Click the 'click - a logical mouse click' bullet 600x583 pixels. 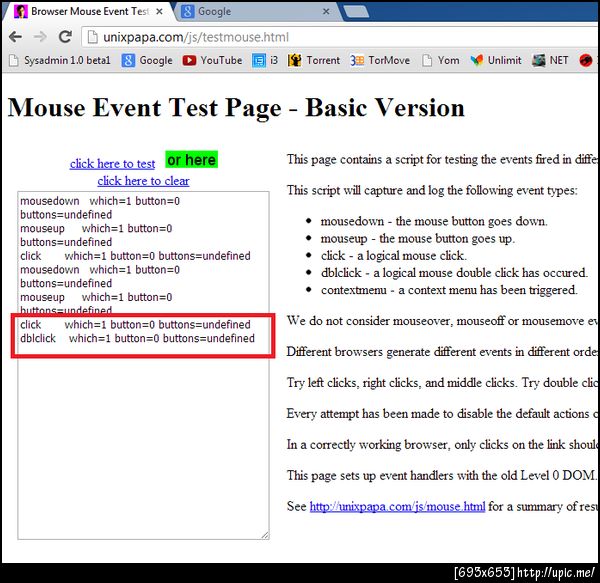click(x=393, y=256)
